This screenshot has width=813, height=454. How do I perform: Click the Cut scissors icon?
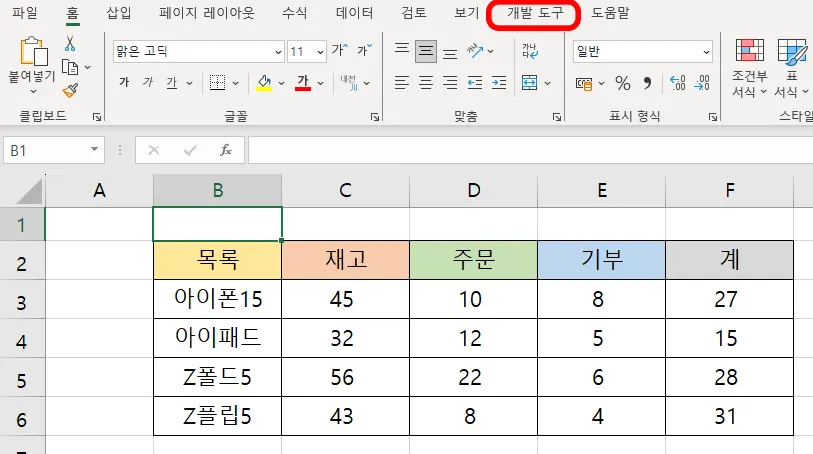pos(70,44)
